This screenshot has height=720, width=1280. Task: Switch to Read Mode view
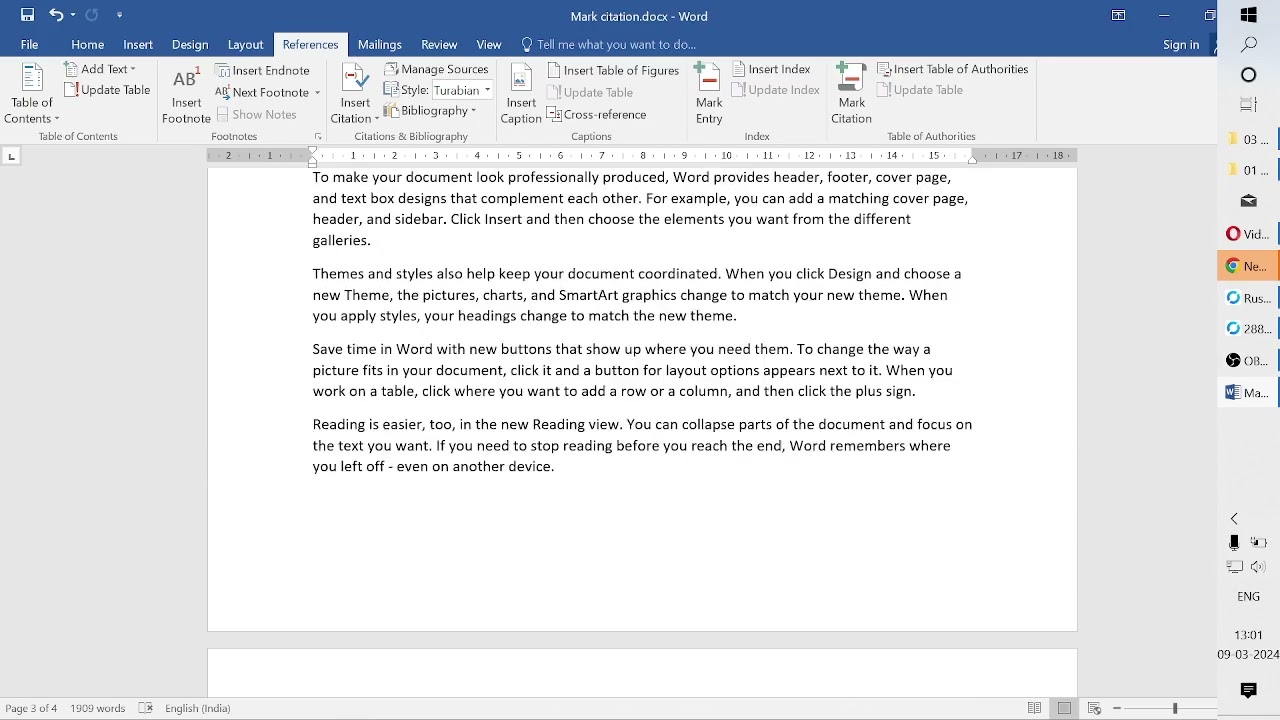[x=1035, y=708]
